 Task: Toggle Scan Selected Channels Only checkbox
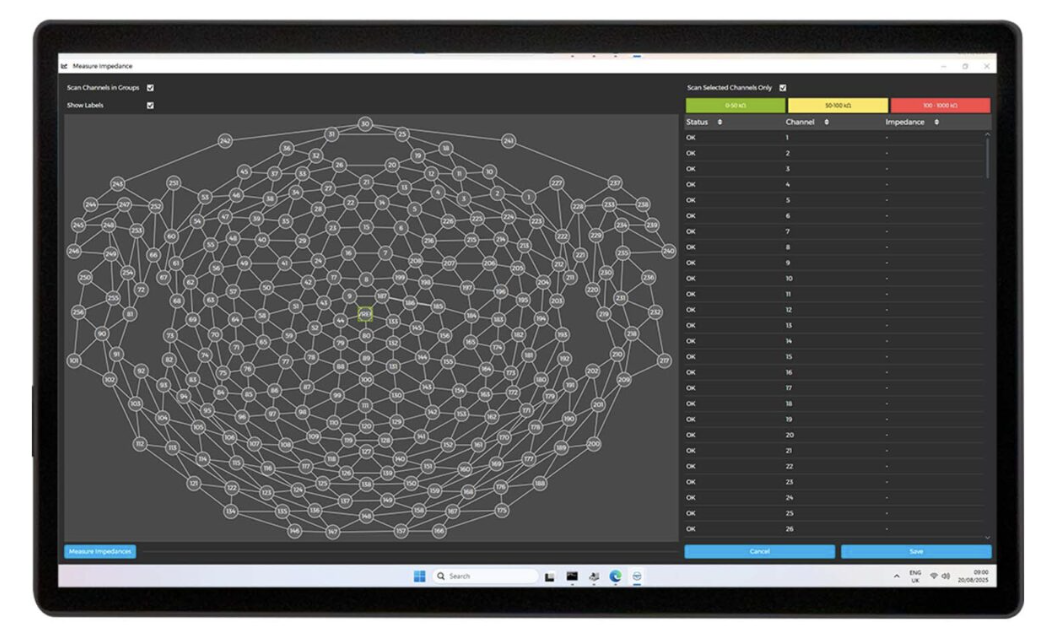point(783,88)
